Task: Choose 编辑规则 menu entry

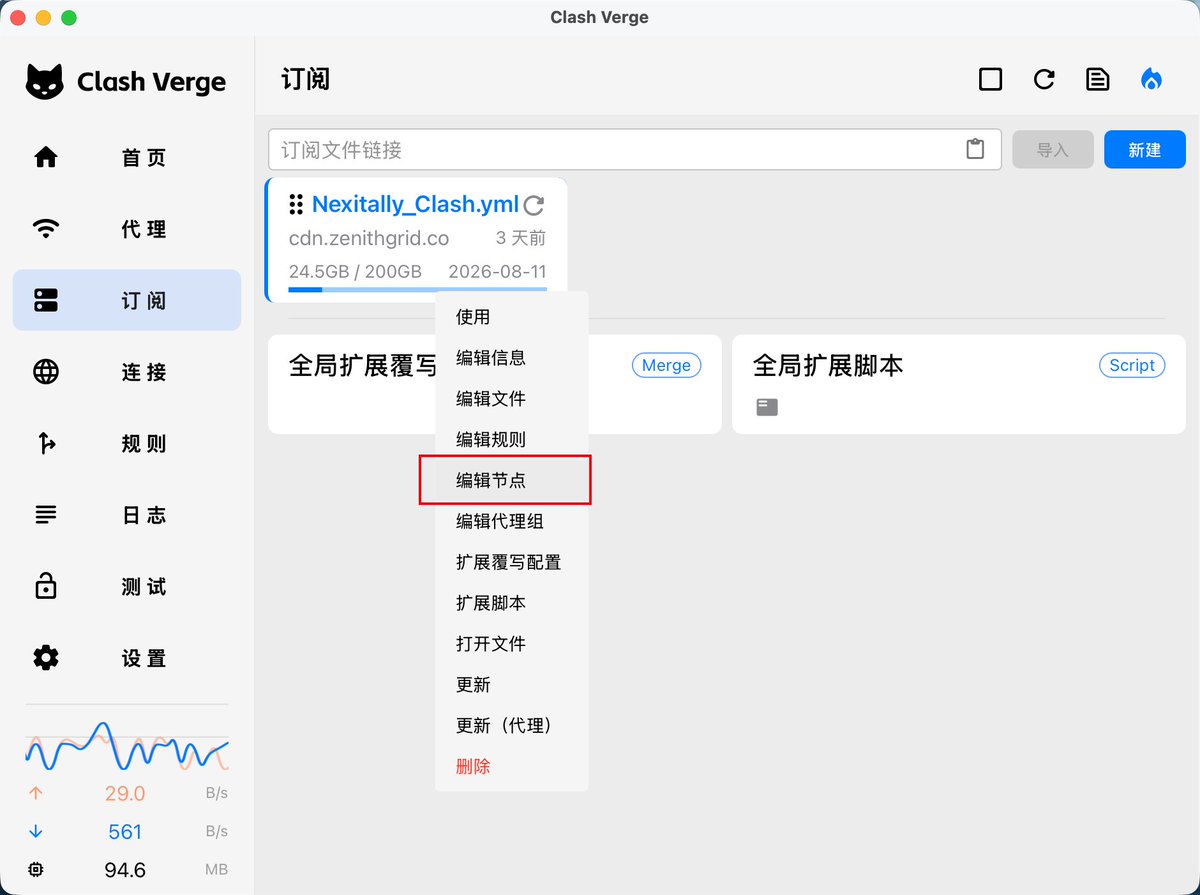Action: point(512,440)
